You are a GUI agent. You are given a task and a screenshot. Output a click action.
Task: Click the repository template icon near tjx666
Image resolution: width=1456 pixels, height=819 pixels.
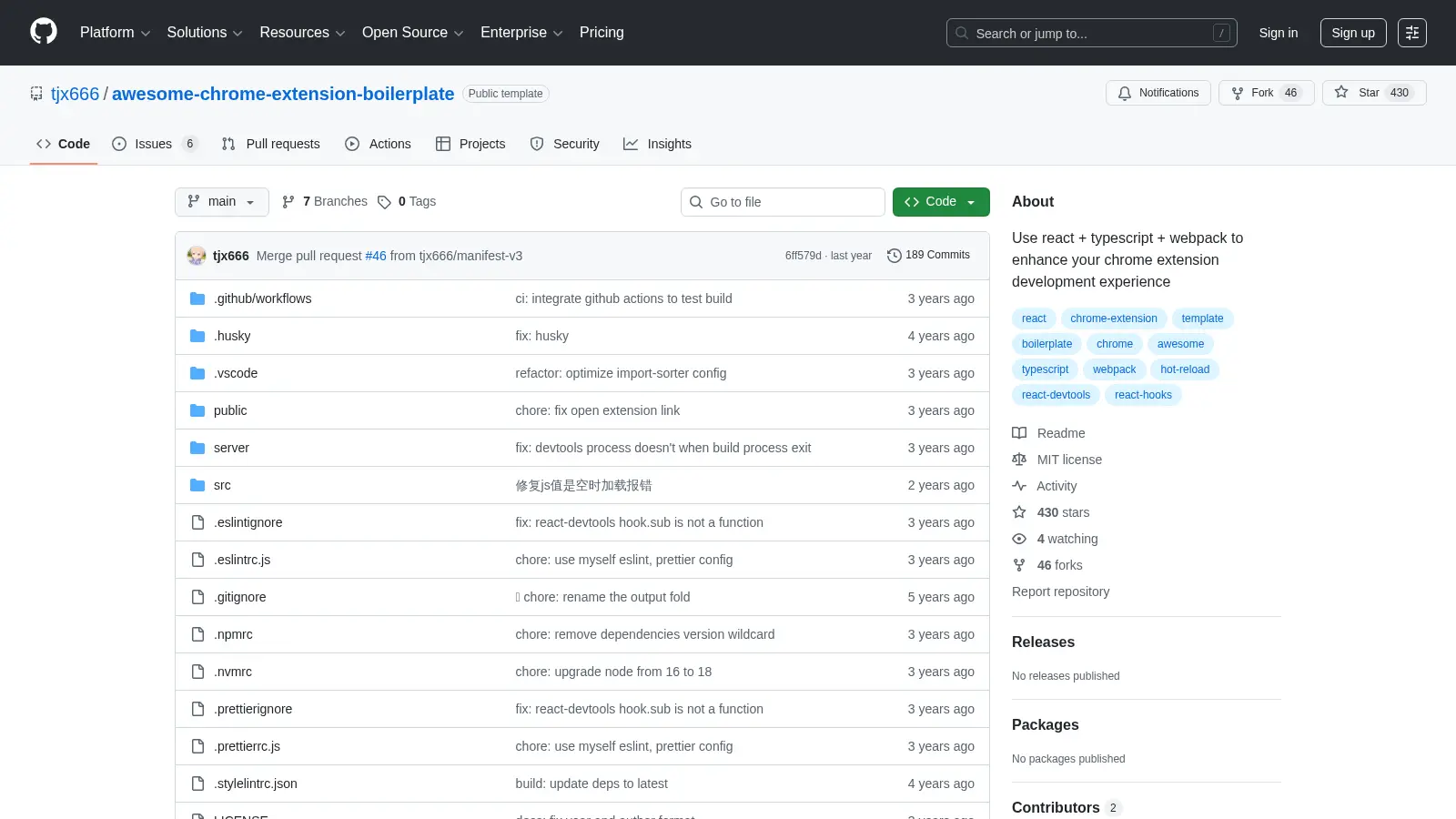[36, 94]
